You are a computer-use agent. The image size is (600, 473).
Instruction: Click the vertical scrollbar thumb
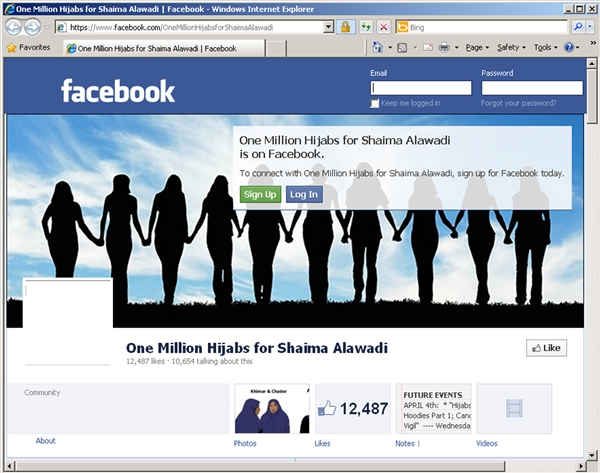point(592,96)
